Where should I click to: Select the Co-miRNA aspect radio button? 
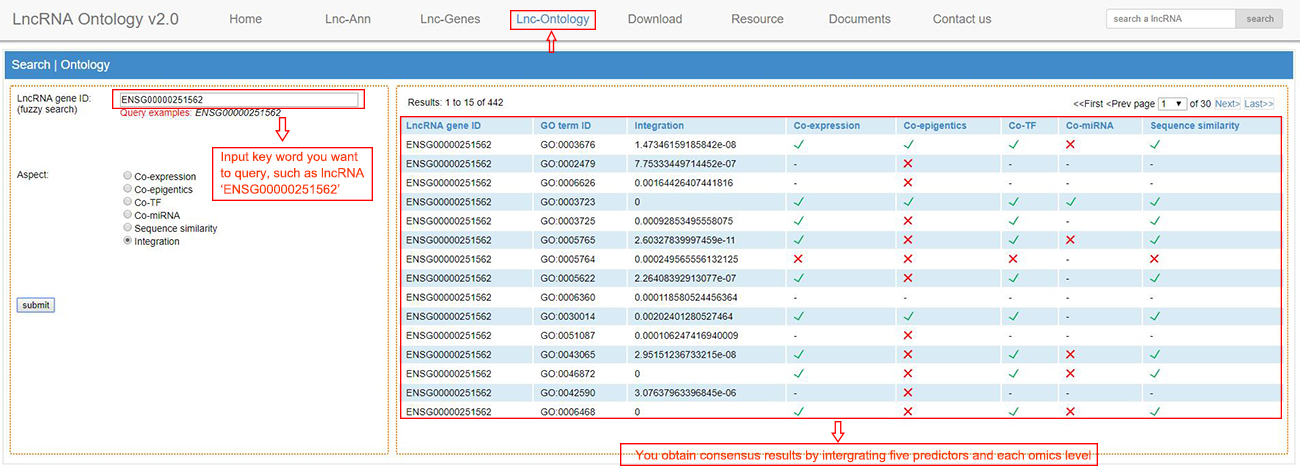127,215
